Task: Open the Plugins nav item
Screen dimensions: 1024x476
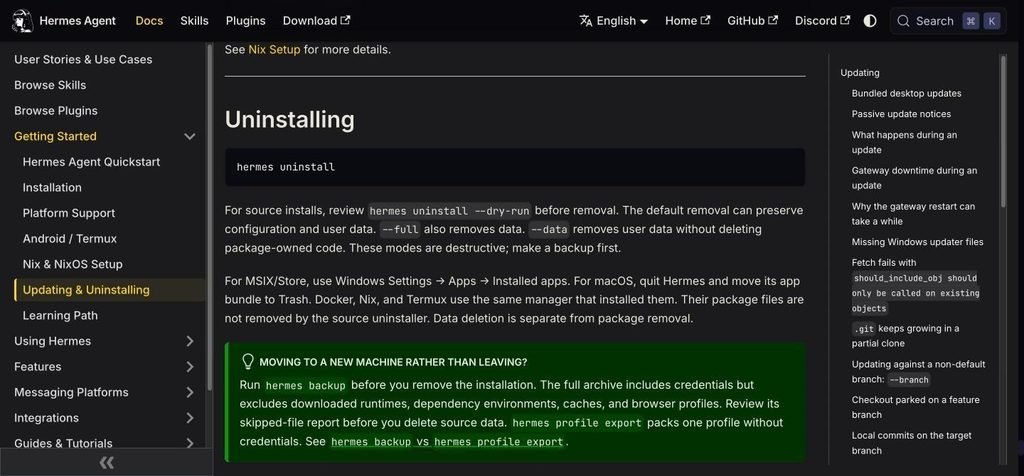Action: point(246,21)
